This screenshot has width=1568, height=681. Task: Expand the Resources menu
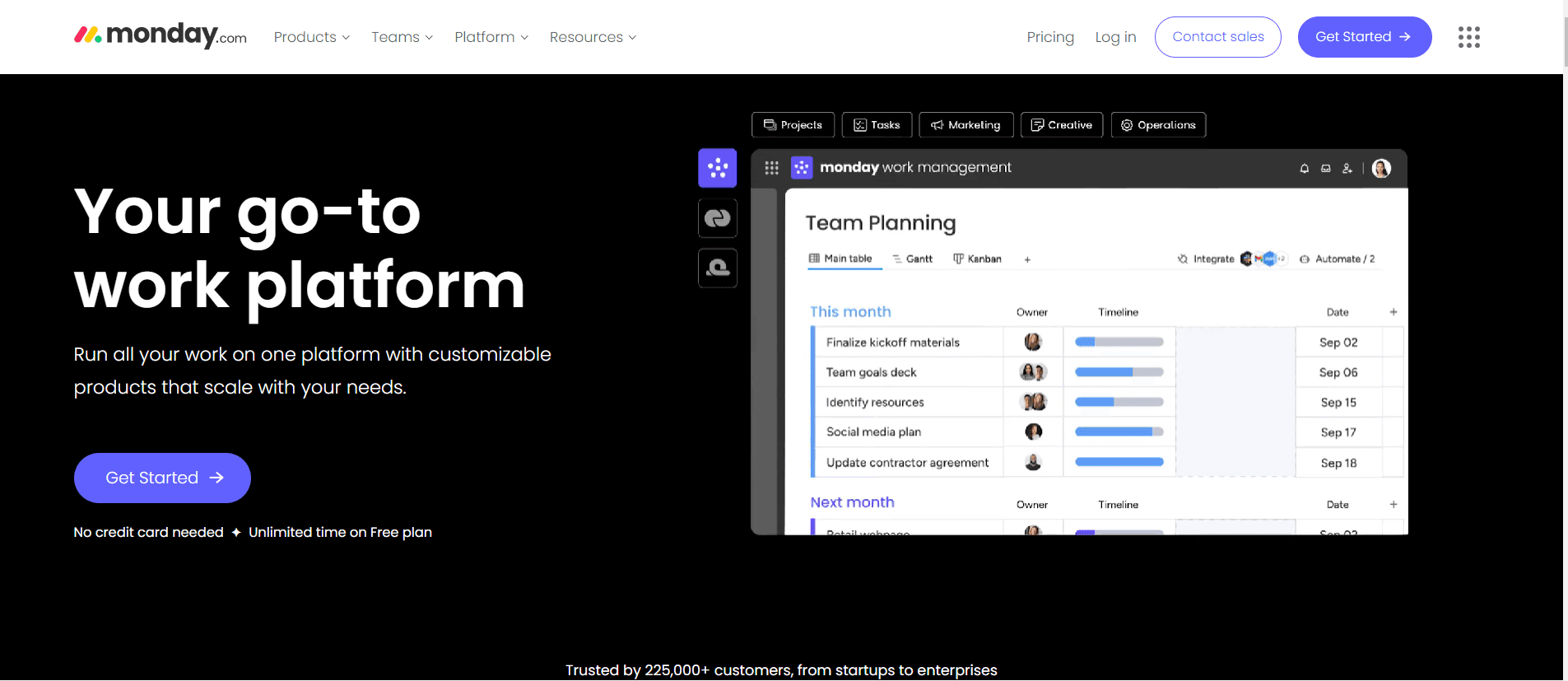click(x=593, y=37)
